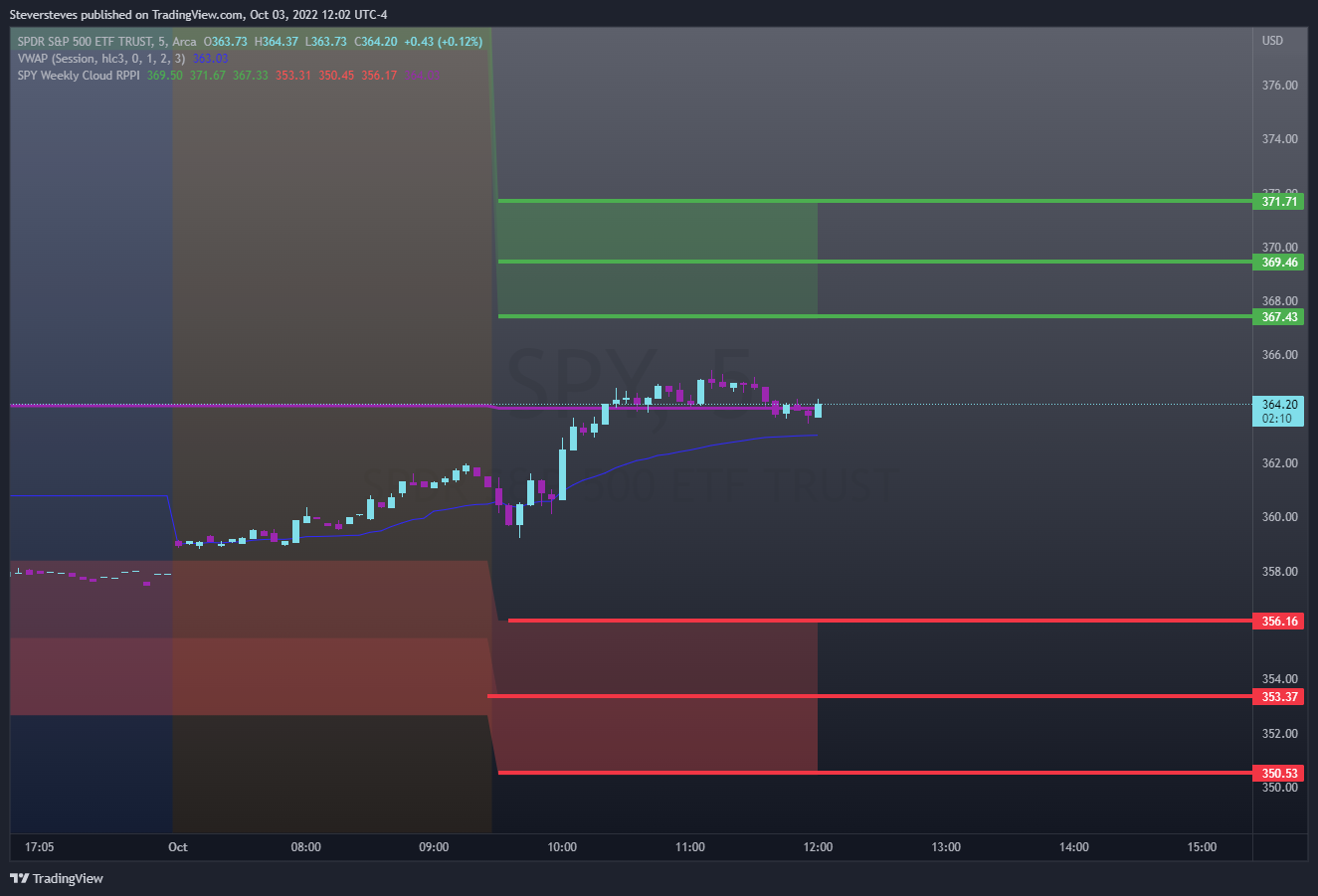Click the 11:00 time axis label
The width and height of the screenshot is (1318, 896).
[690, 847]
